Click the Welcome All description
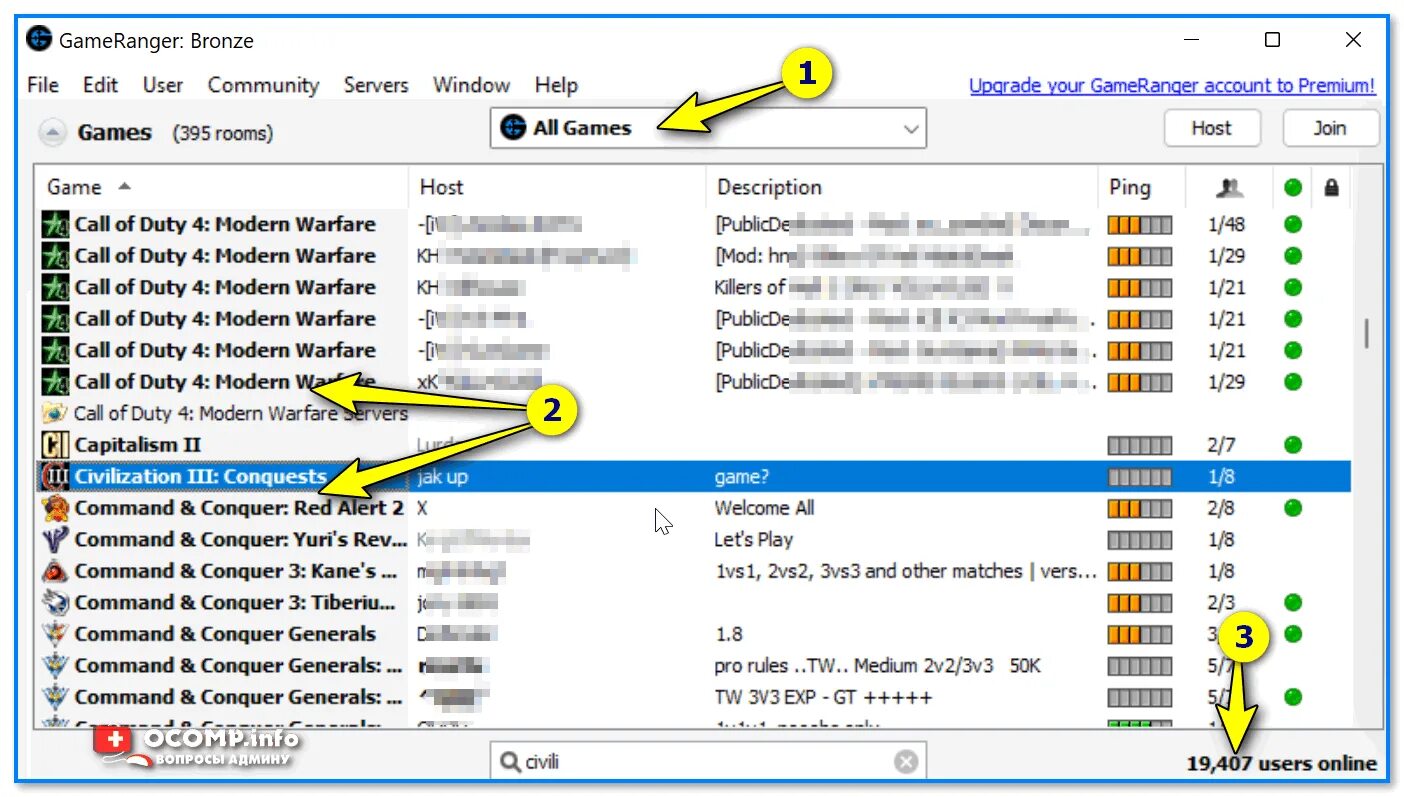This screenshot has height=797, width=1404. coord(764,508)
